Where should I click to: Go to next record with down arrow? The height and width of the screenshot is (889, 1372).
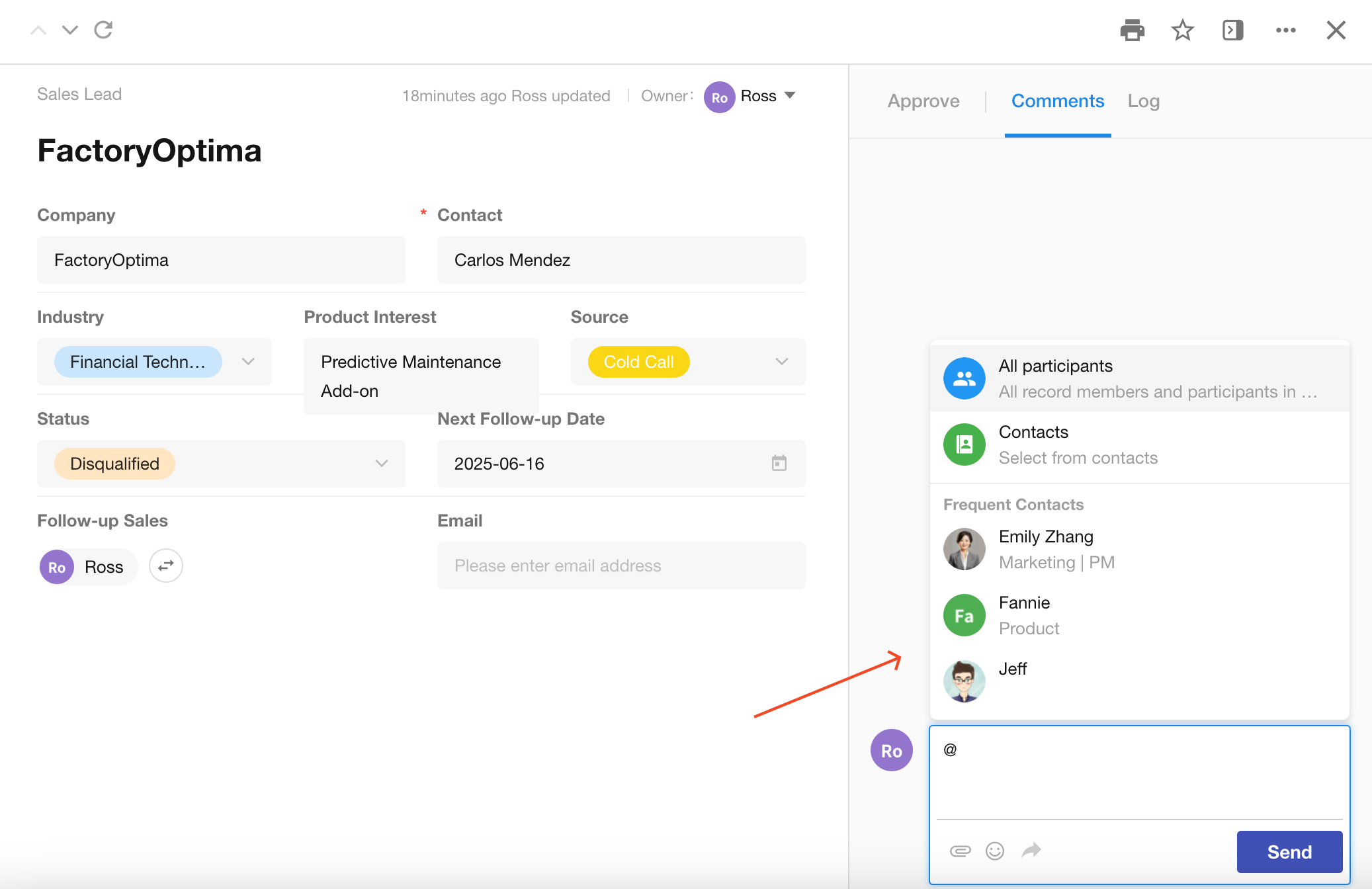click(x=69, y=30)
